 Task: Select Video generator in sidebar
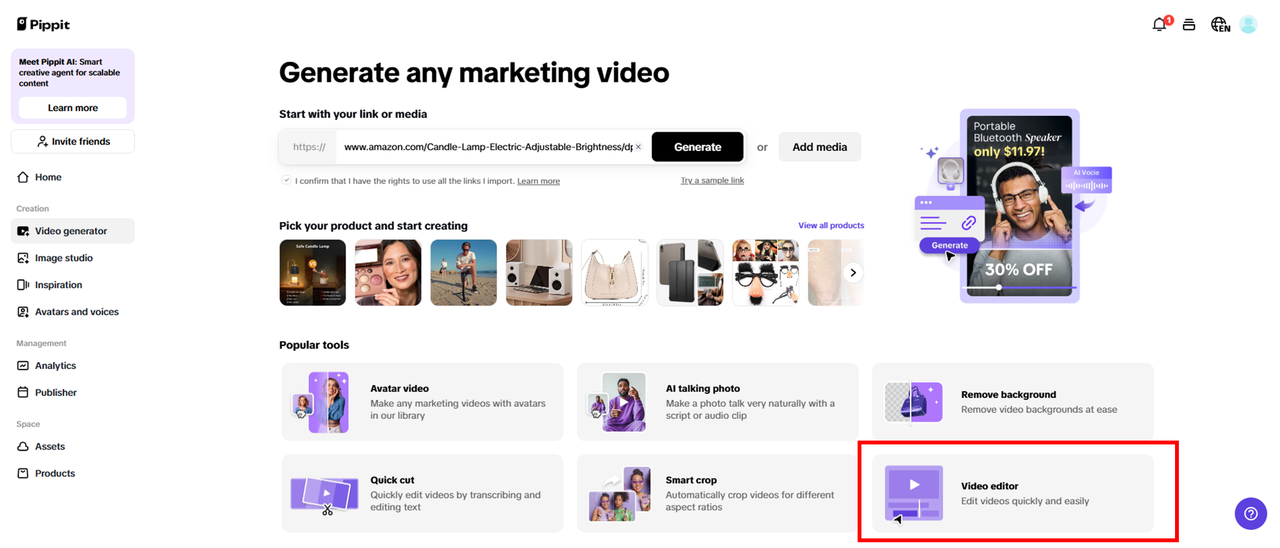(x=73, y=231)
